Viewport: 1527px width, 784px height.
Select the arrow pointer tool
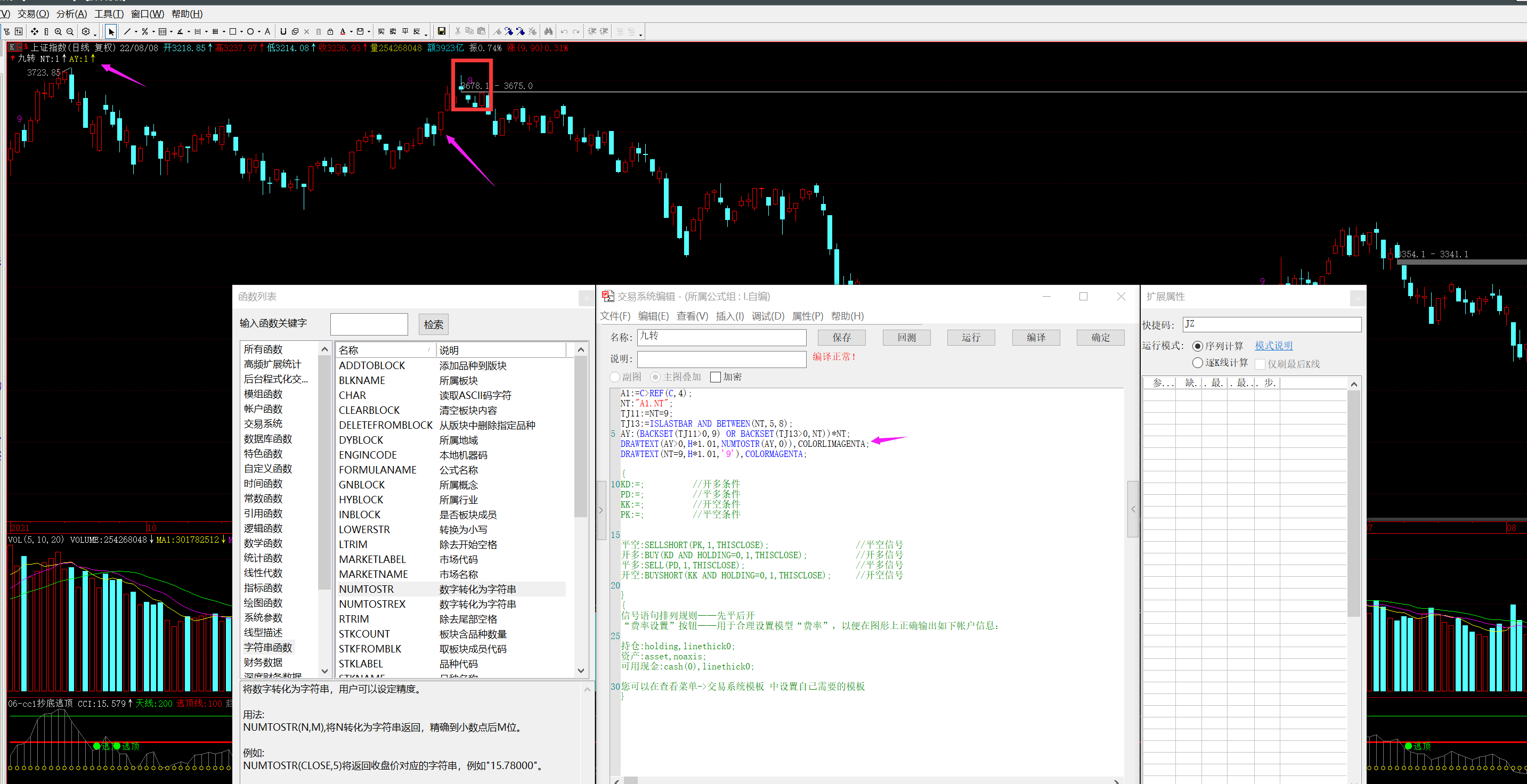[x=111, y=31]
